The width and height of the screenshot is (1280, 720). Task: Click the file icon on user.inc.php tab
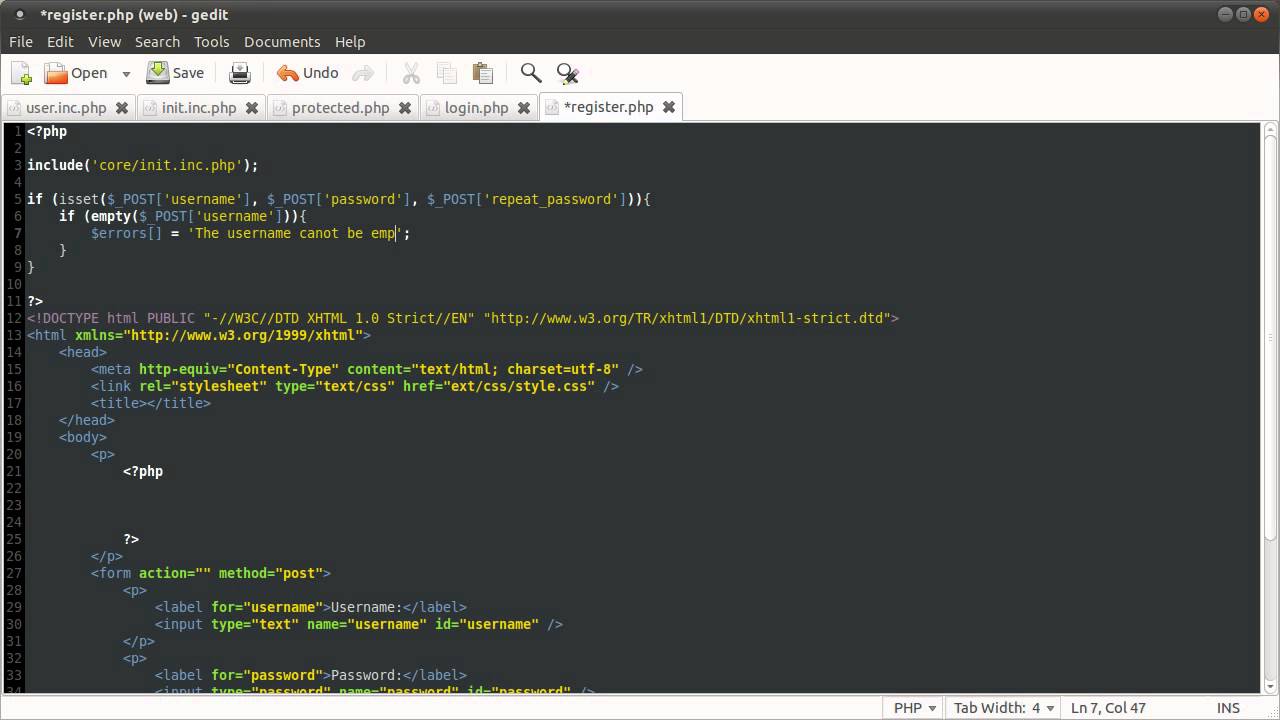[15, 108]
